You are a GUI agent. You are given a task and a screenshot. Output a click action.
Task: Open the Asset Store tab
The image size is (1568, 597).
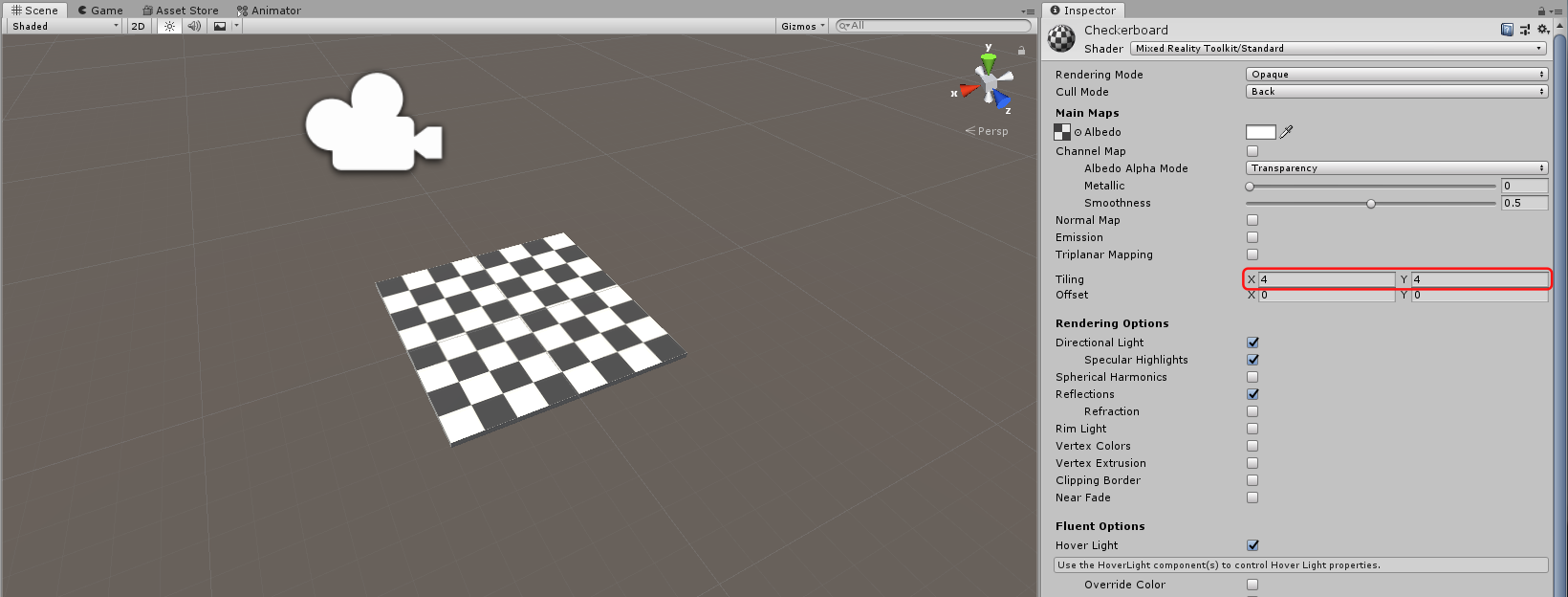pyautogui.click(x=181, y=11)
